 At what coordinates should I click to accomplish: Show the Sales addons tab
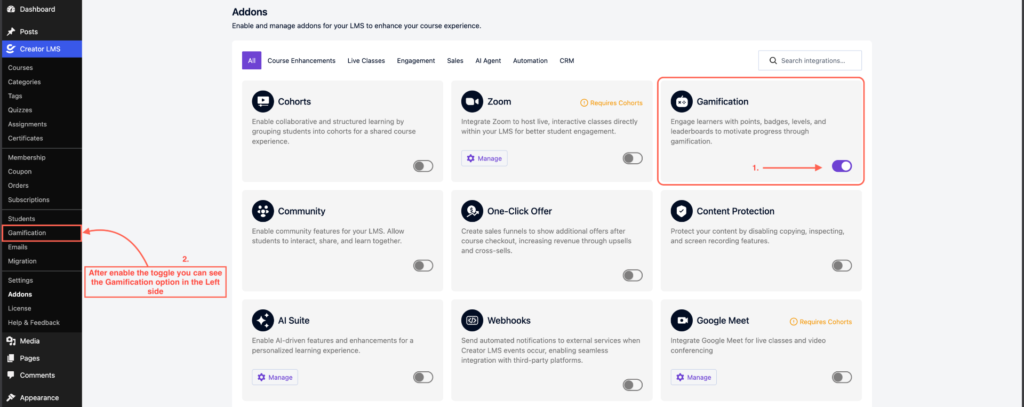click(455, 61)
